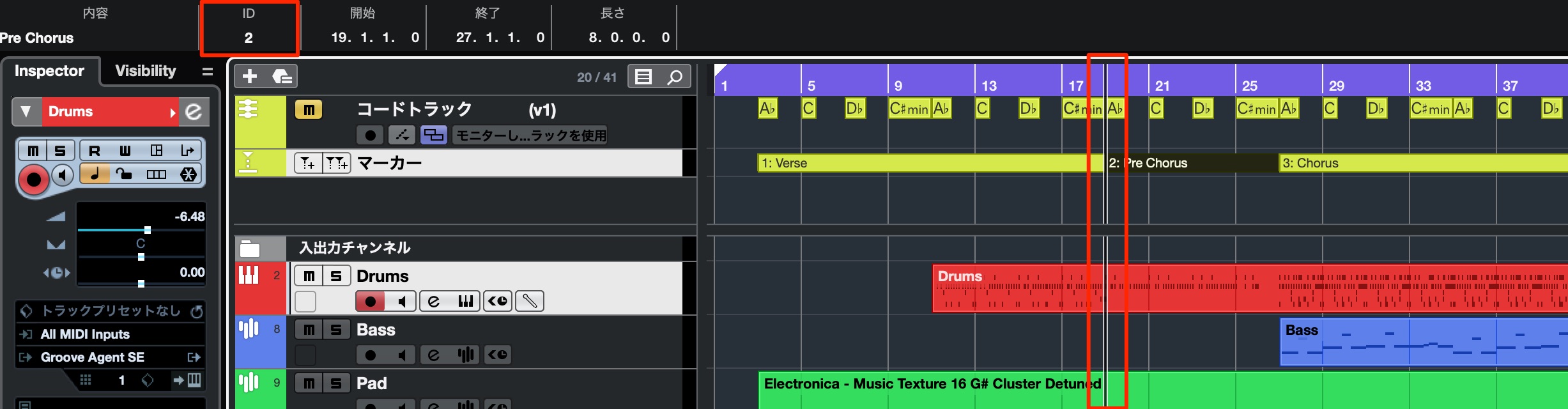Adjust the Drums track delay slider
The width and height of the screenshot is (1568, 409).
point(141,283)
